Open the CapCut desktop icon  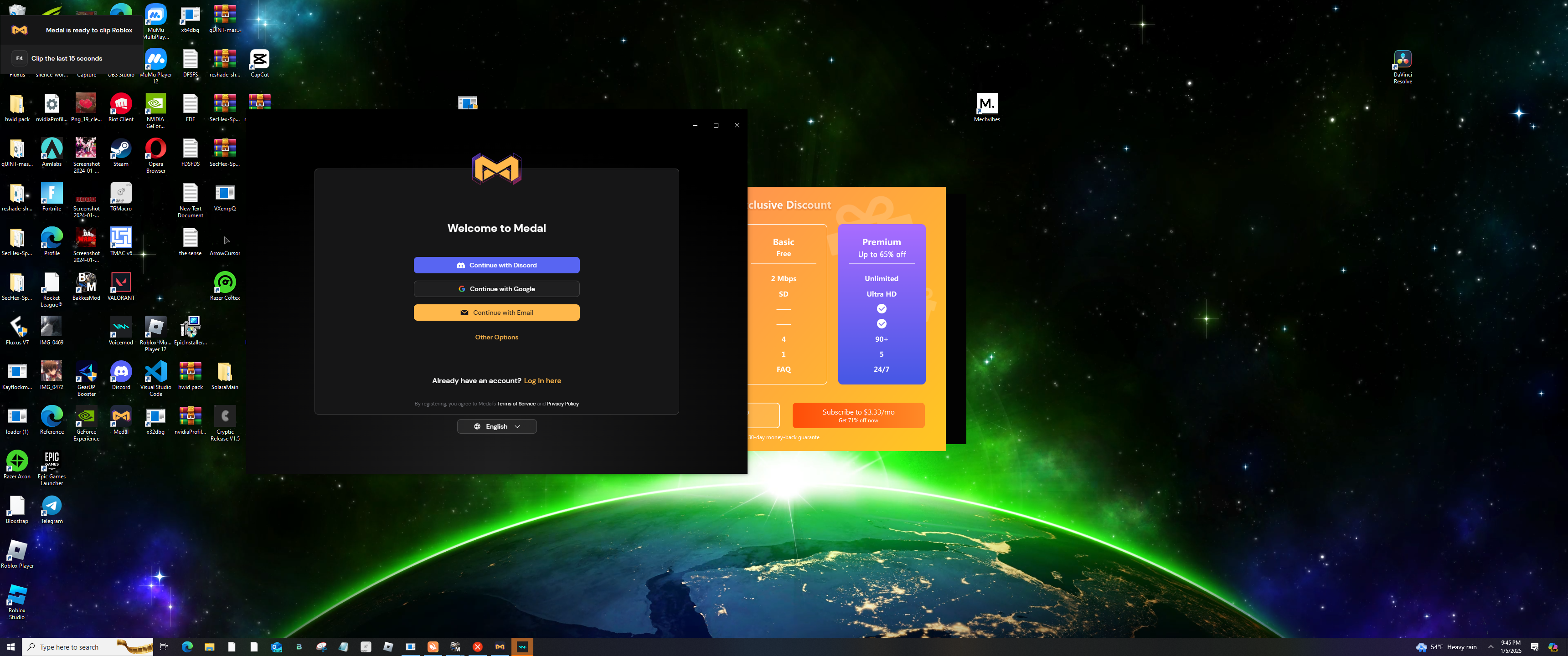point(259,60)
